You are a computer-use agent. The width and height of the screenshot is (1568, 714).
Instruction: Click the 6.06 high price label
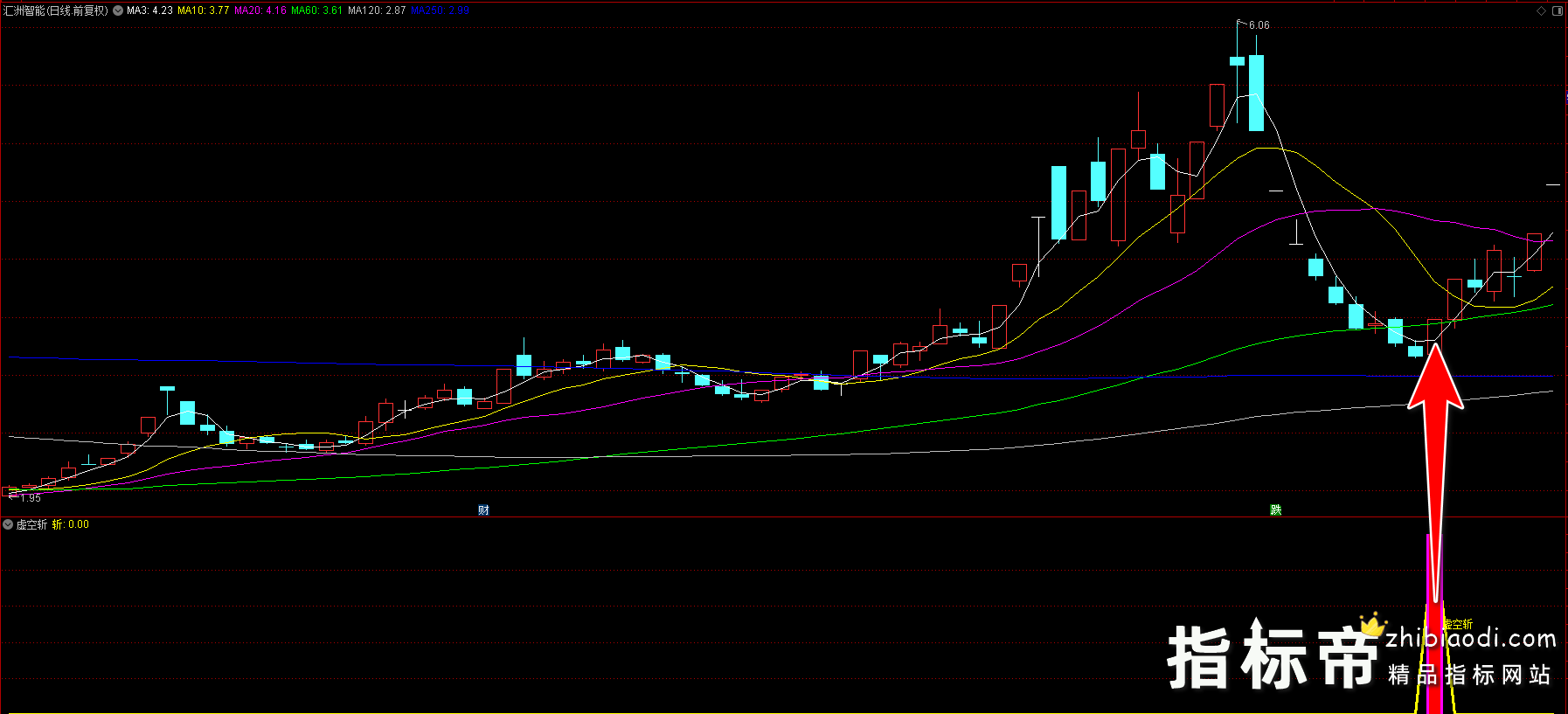pyautogui.click(x=1259, y=25)
